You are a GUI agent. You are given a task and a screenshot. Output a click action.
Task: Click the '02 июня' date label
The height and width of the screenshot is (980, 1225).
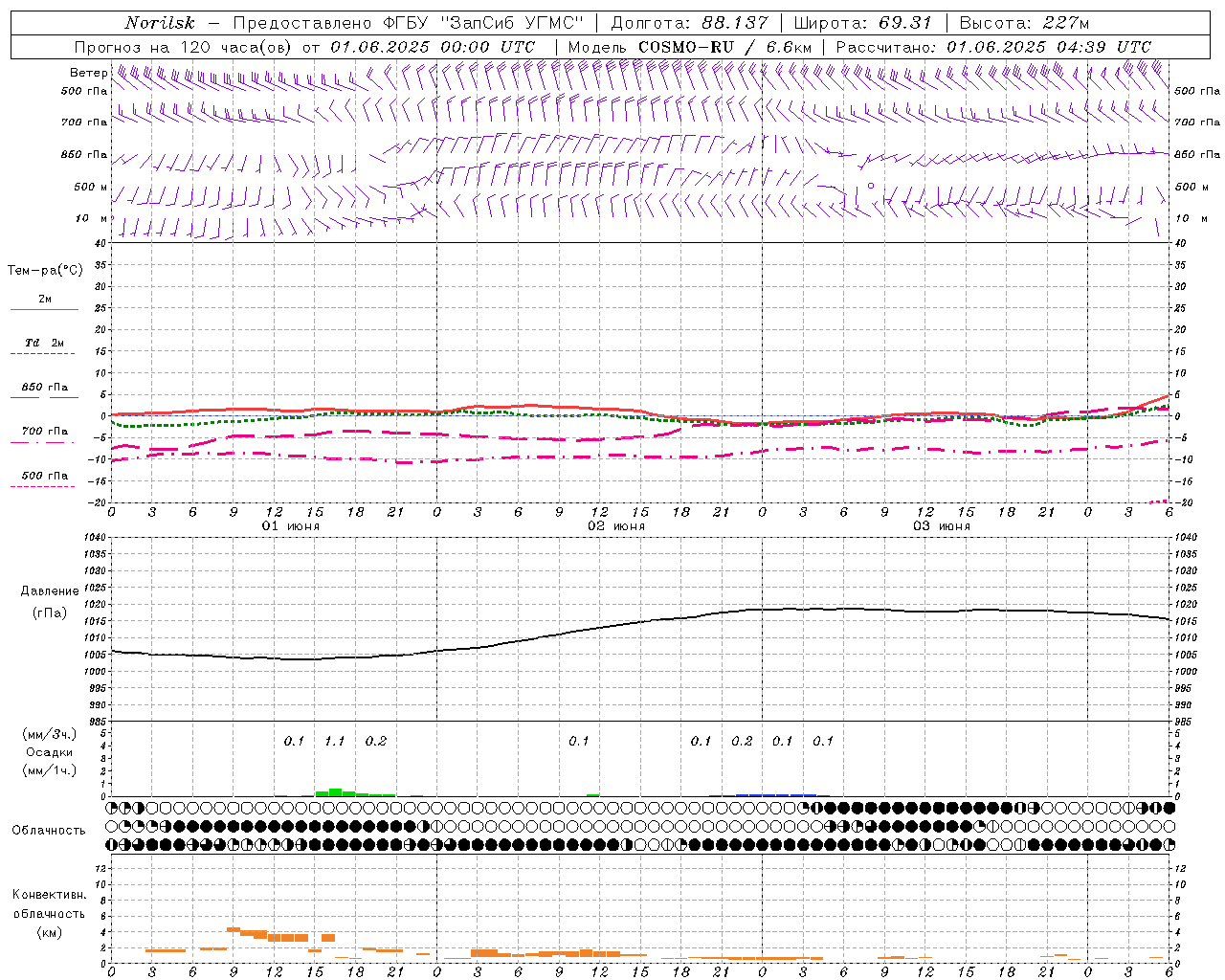coord(616,526)
